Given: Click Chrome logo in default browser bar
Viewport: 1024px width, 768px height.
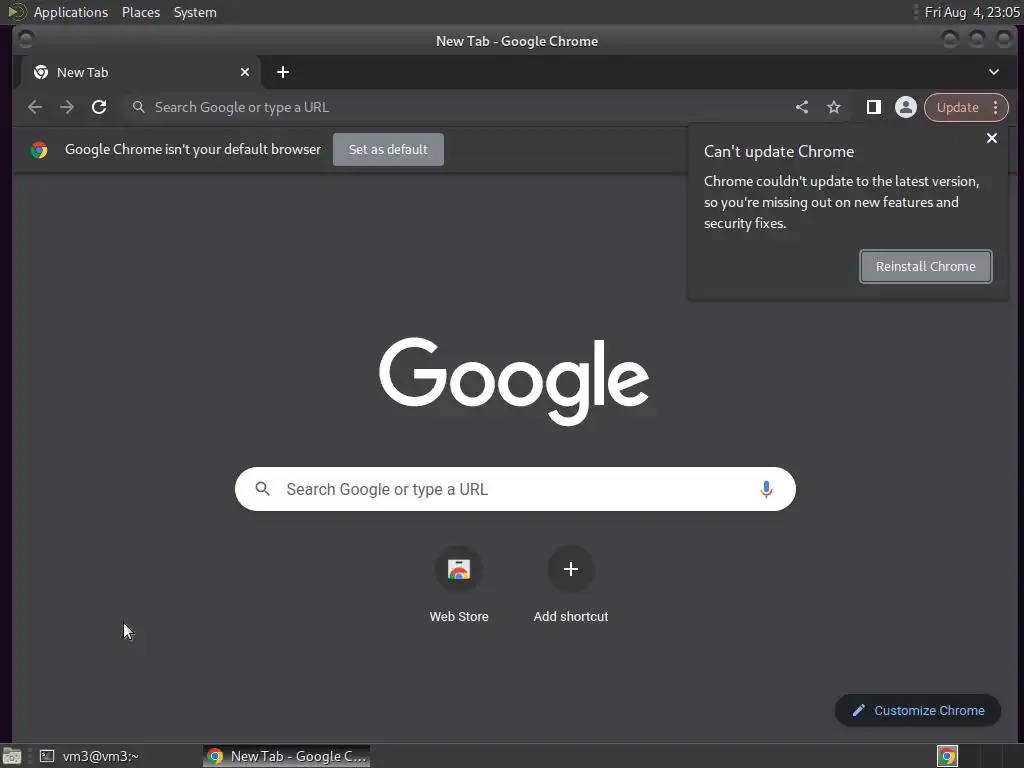Looking at the screenshot, I should 39,150.
